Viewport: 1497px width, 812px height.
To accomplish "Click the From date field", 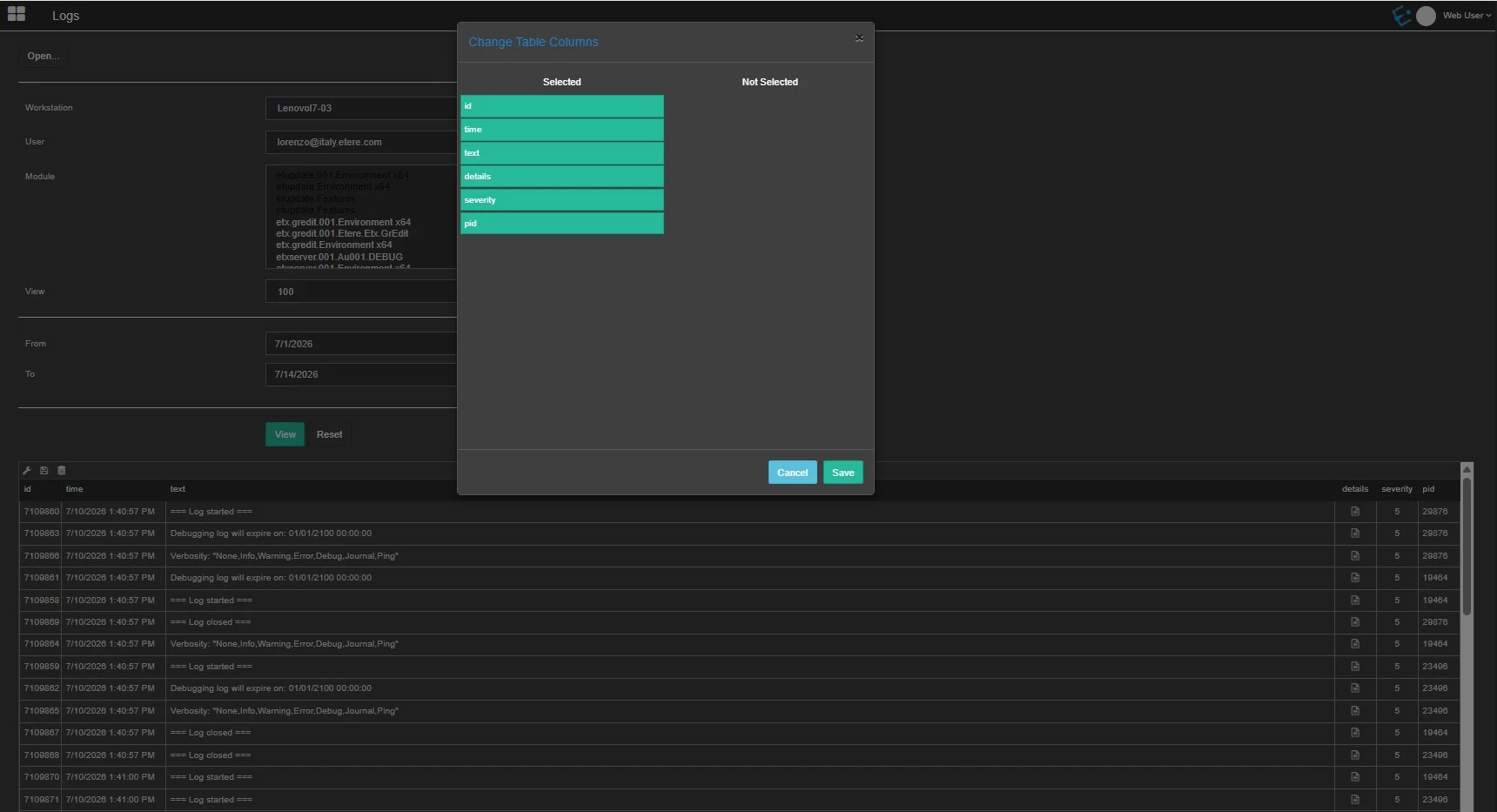I will click(361, 344).
